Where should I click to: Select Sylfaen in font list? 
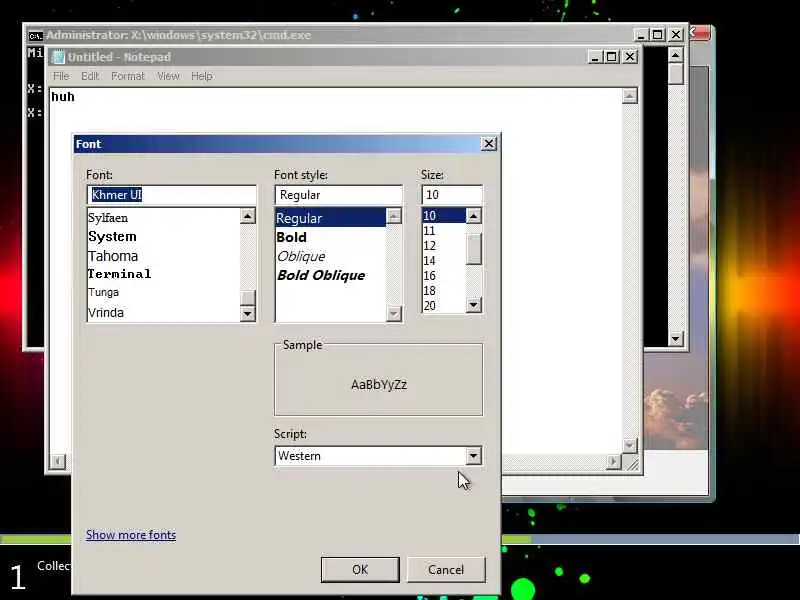(163, 218)
